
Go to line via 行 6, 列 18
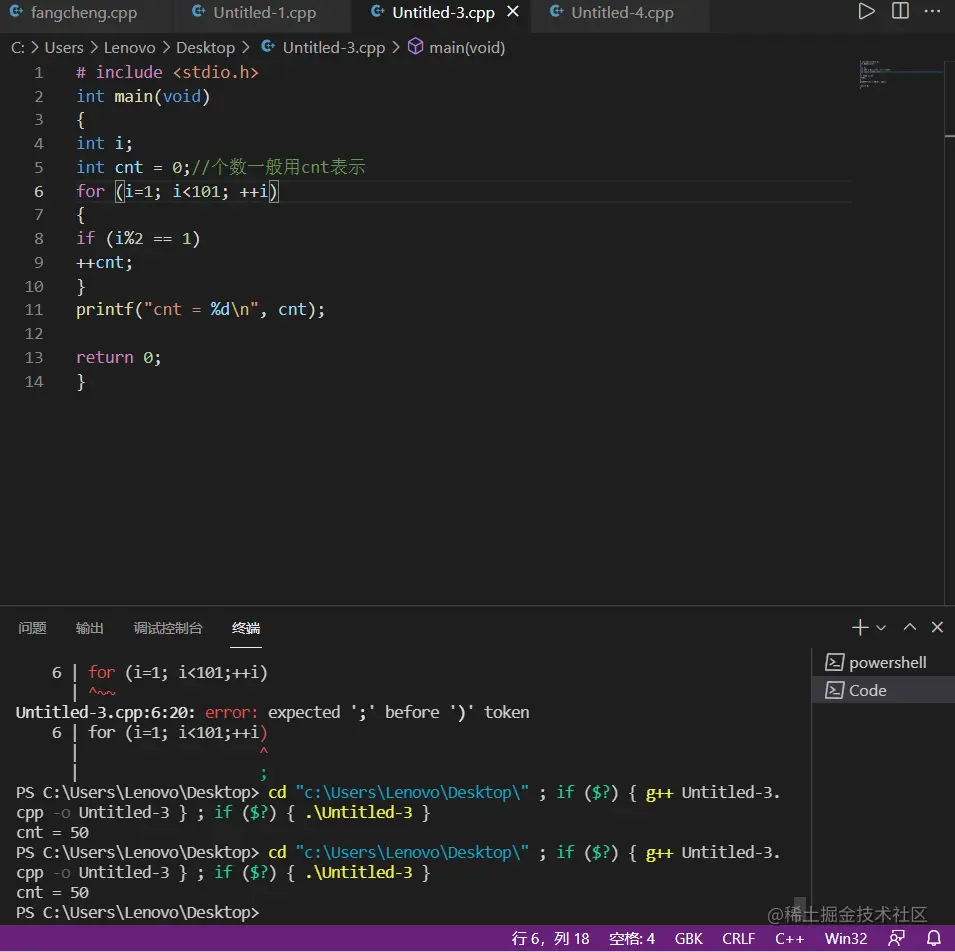tap(551, 938)
